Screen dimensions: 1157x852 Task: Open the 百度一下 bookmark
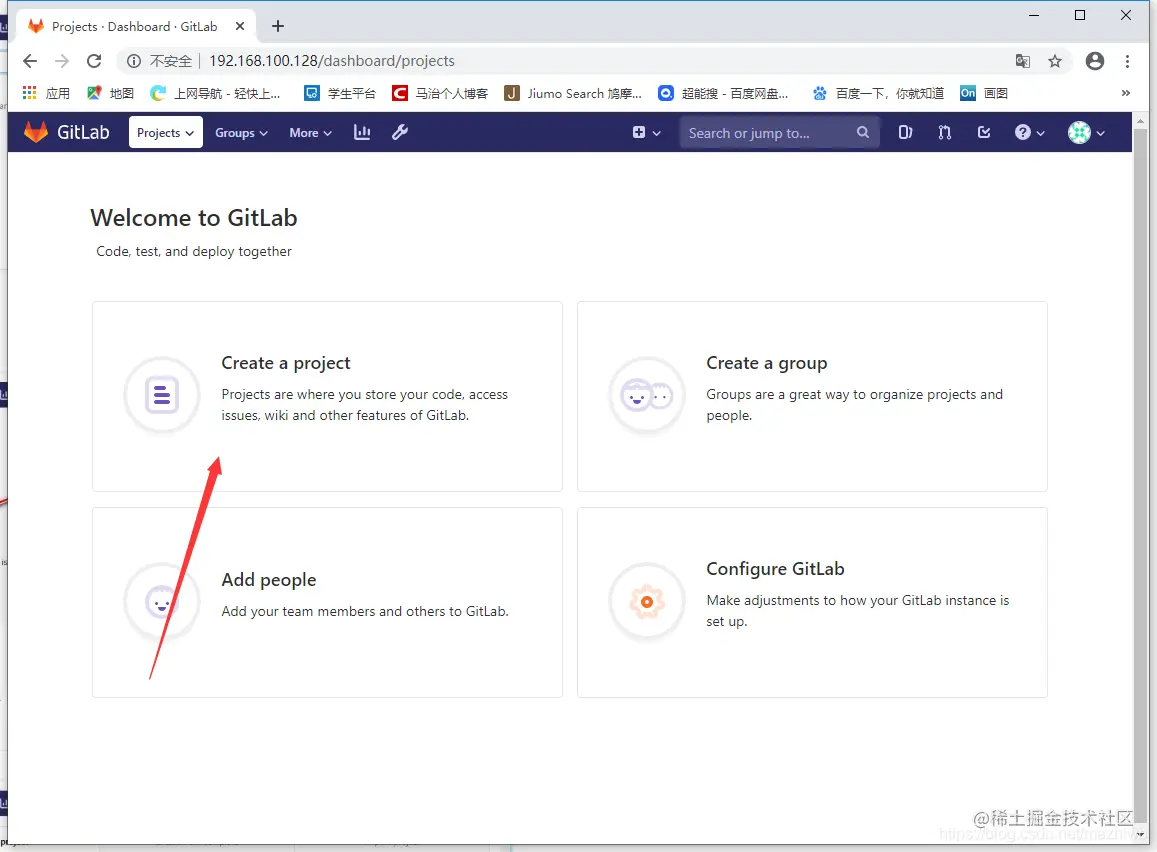coord(878,93)
